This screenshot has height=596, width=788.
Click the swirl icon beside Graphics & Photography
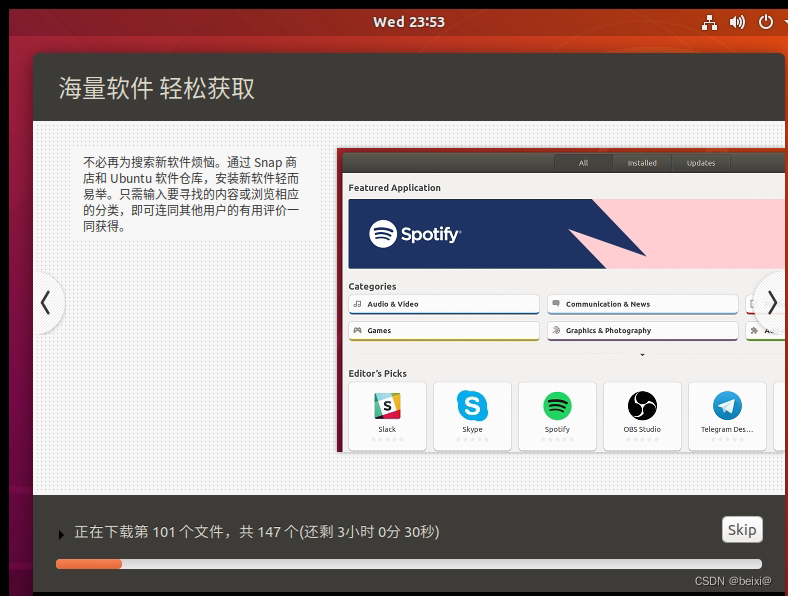pos(556,330)
